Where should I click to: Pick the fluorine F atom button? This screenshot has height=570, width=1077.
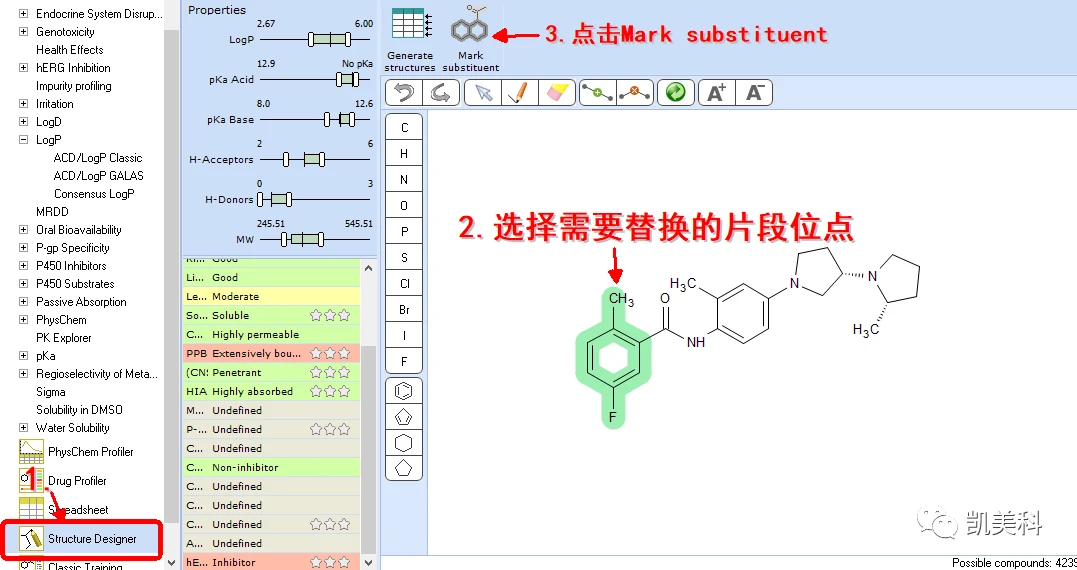pos(404,361)
